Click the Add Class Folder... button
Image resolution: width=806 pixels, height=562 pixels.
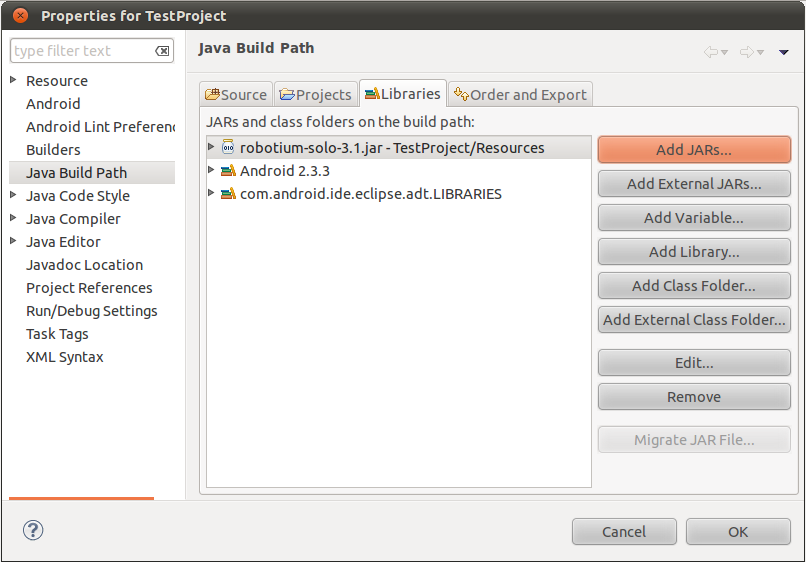point(694,285)
